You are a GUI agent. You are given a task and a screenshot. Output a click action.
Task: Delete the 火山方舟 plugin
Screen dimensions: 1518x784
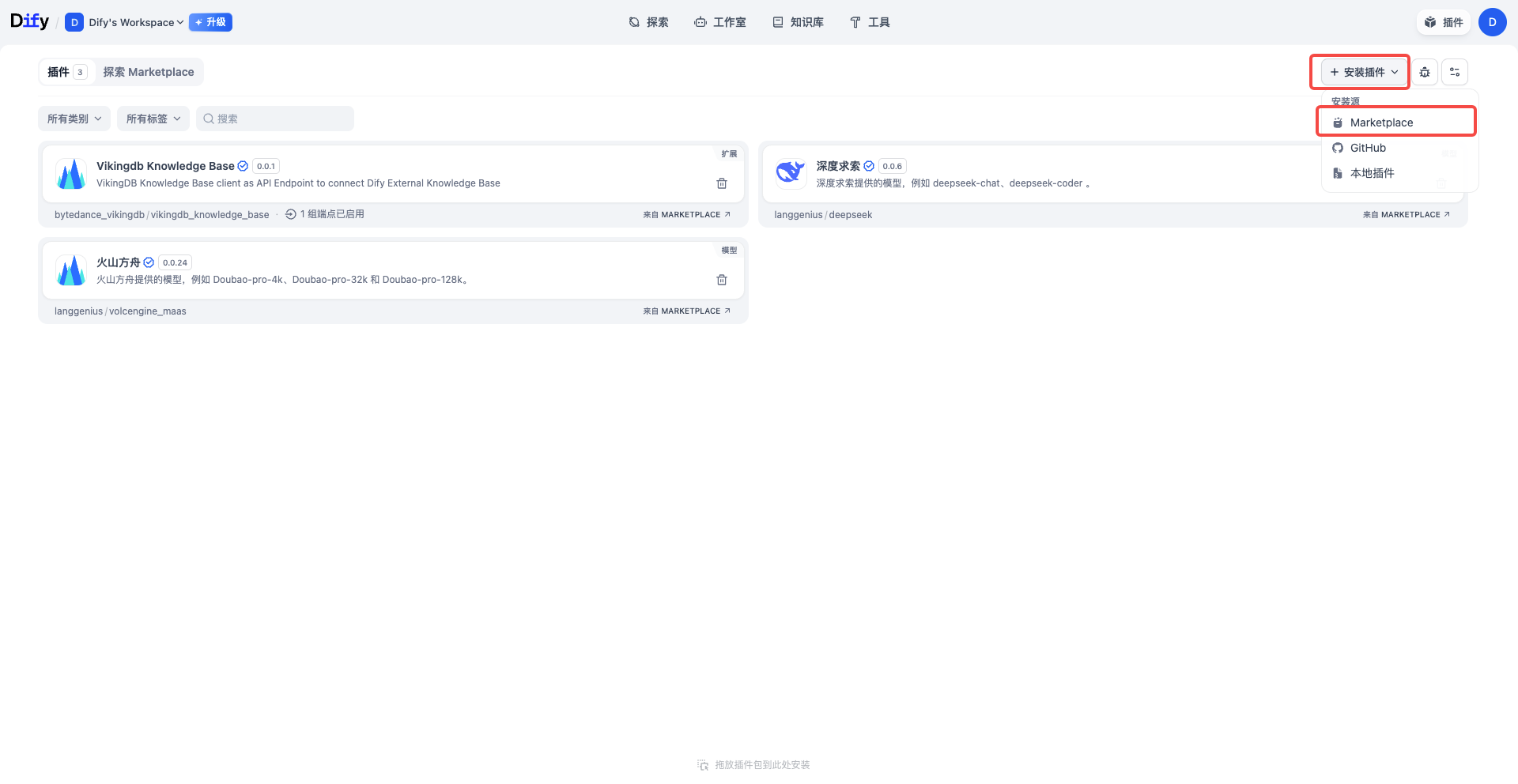[722, 280]
